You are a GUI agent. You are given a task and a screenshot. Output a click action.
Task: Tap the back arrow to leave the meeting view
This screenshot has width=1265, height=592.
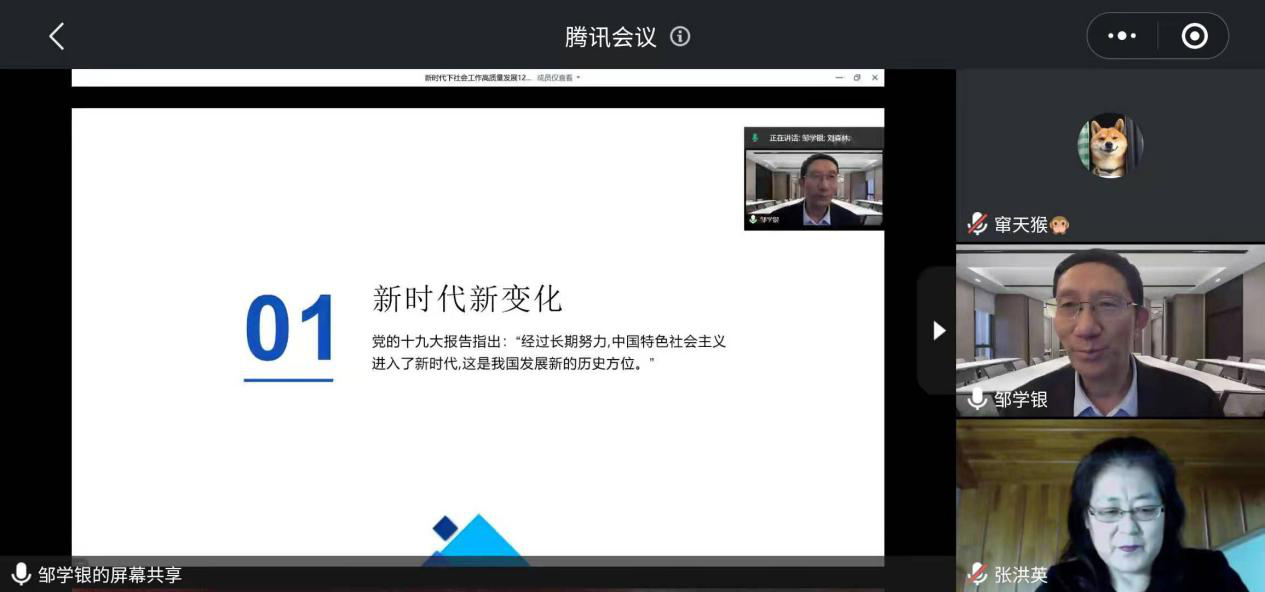tap(57, 37)
